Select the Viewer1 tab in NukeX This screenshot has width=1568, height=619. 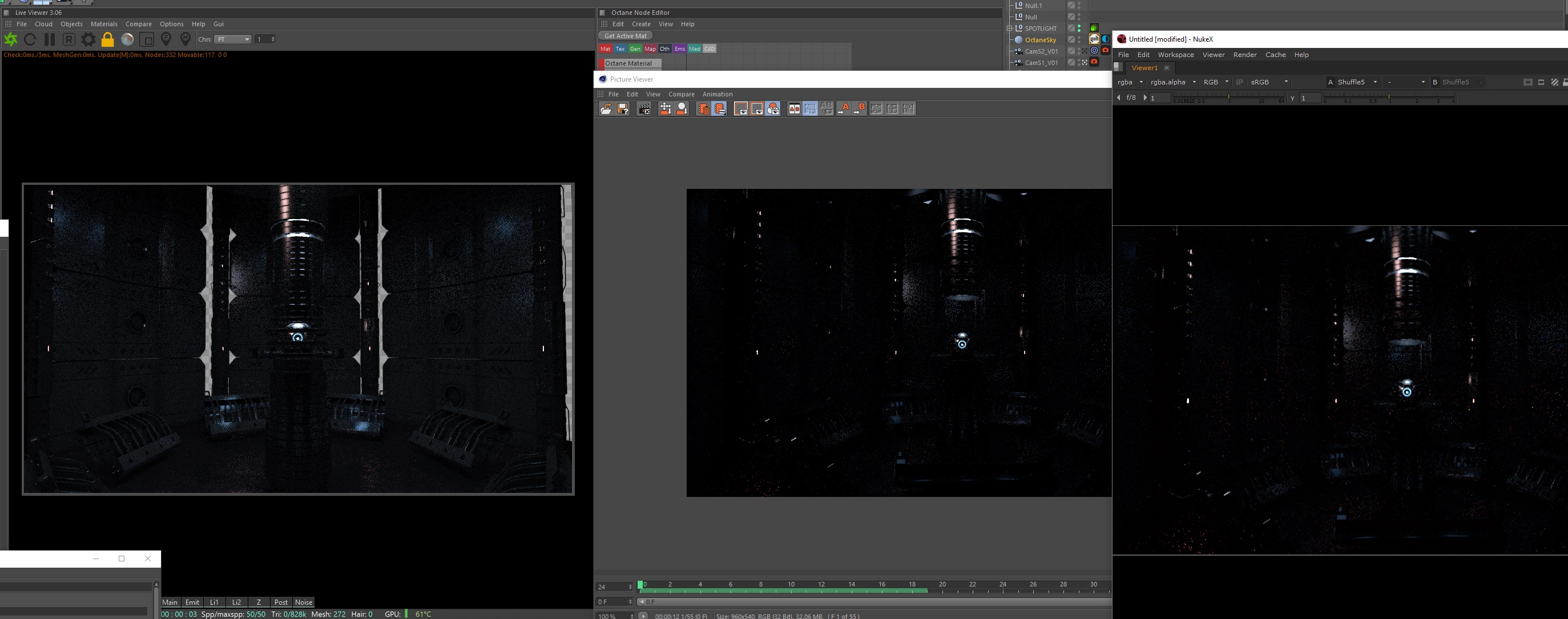(x=1144, y=67)
